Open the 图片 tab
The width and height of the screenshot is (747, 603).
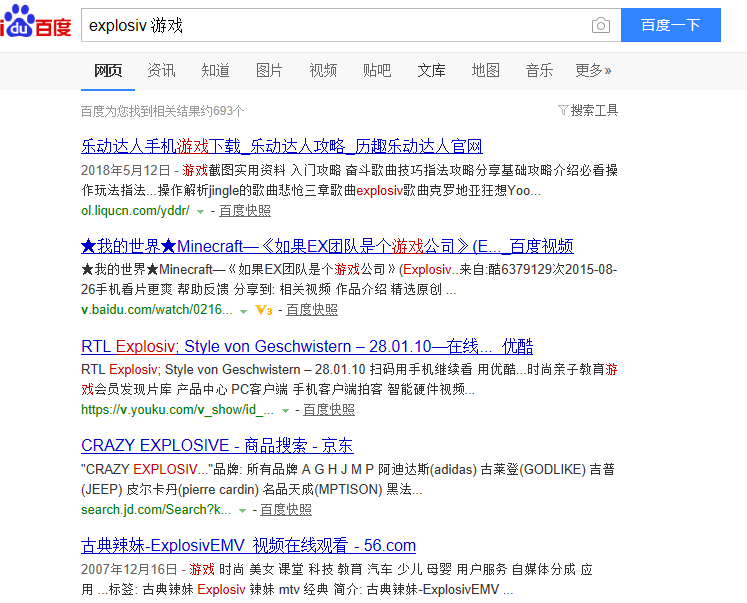(269, 70)
